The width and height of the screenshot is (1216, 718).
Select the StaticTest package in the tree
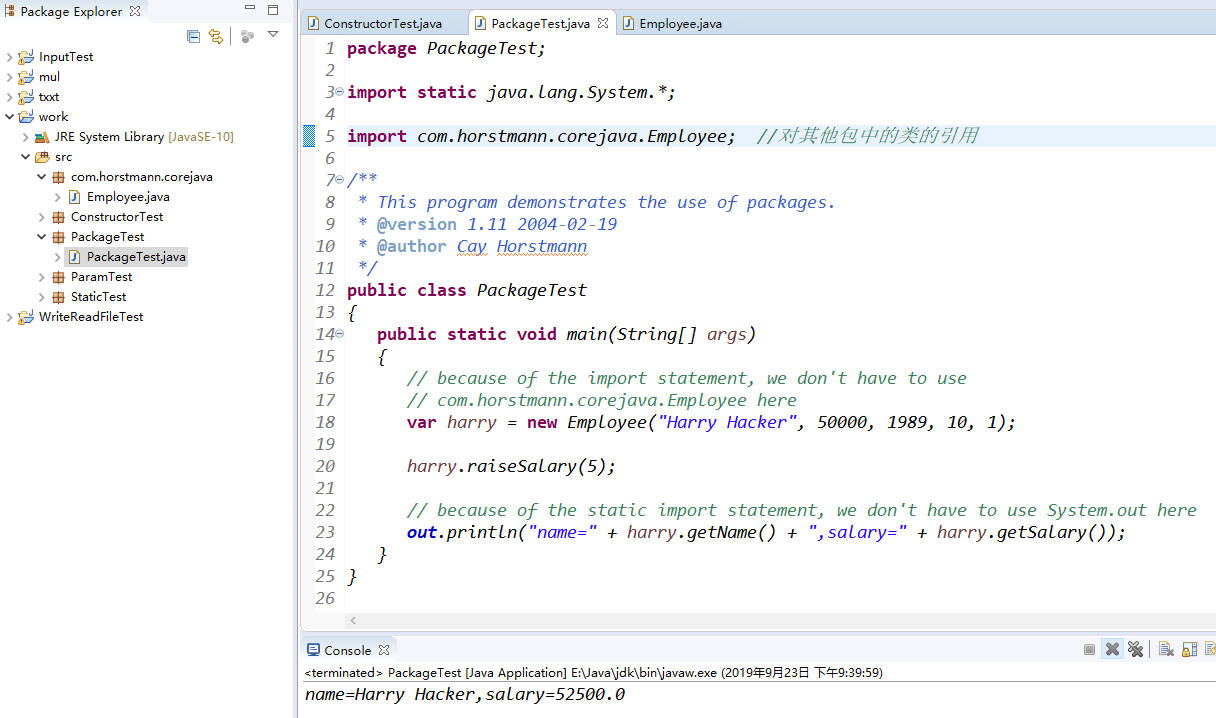tap(98, 297)
